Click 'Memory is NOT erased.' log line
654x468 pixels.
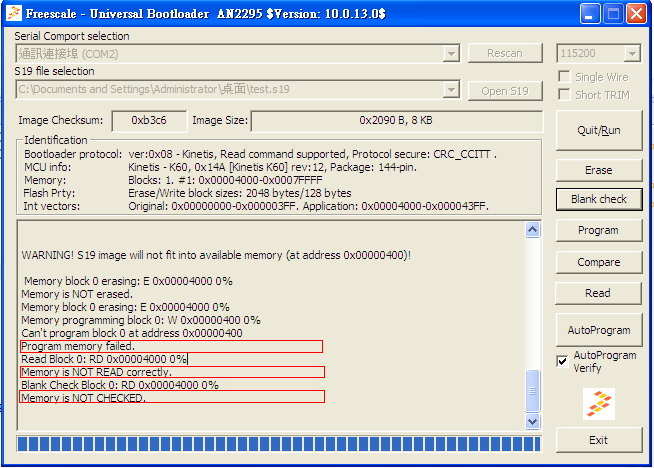coord(77,294)
